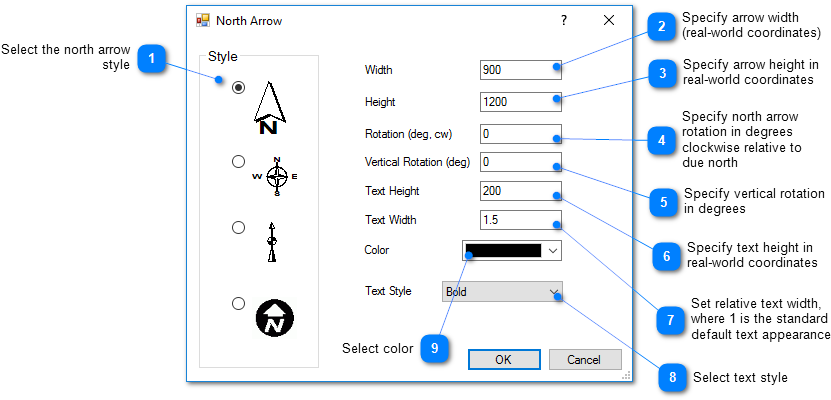Select the compass rose radio button
The image size is (831, 400).
[238, 161]
